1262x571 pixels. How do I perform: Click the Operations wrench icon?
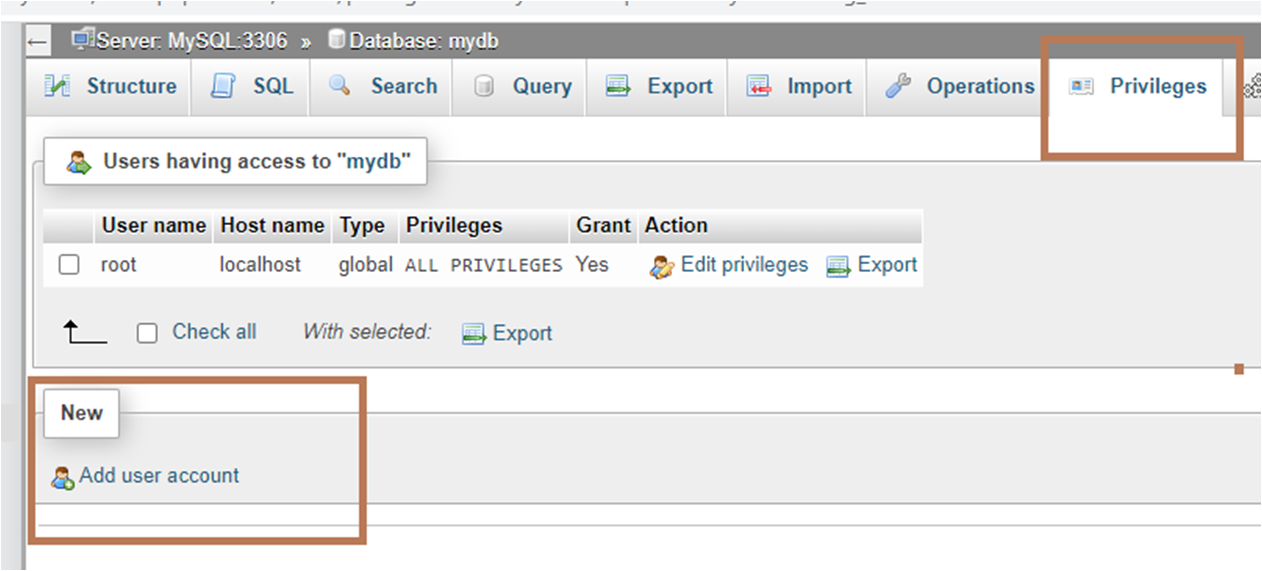click(x=898, y=87)
